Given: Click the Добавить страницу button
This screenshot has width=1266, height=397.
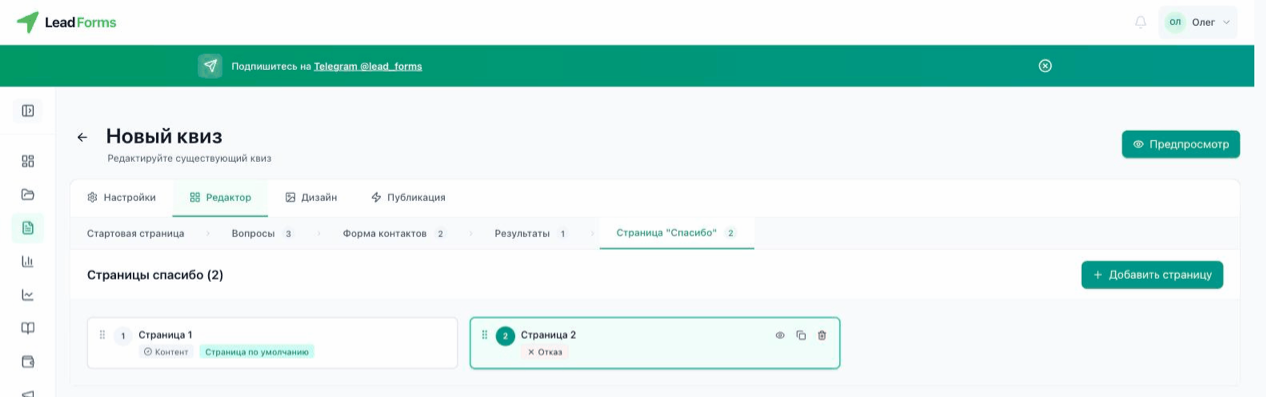Looking at the screenshot, I should [x=1152, y=274].
